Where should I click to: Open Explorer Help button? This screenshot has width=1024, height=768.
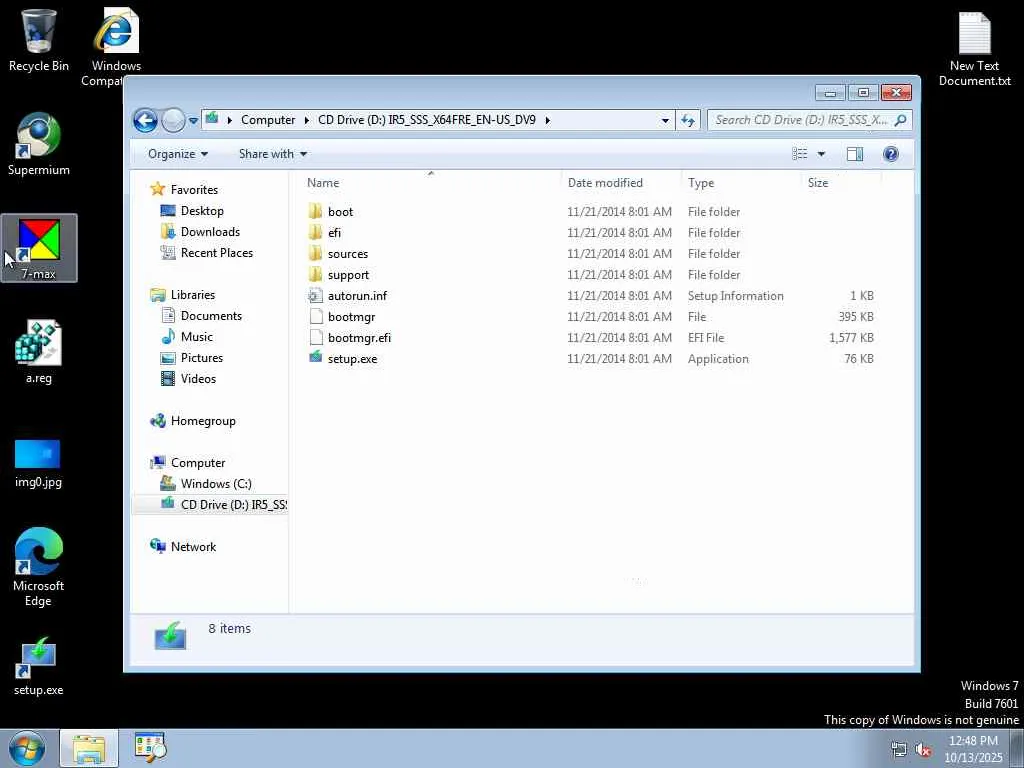coord(890,153)
